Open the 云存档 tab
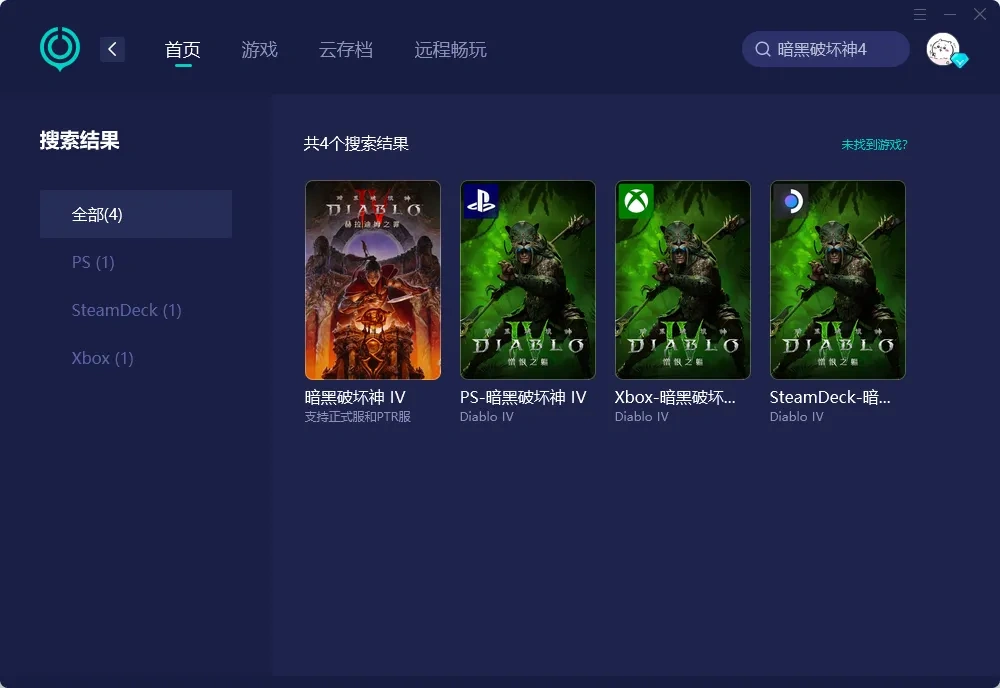Screen dimensions: 1000x688 (x=346, y=48)
